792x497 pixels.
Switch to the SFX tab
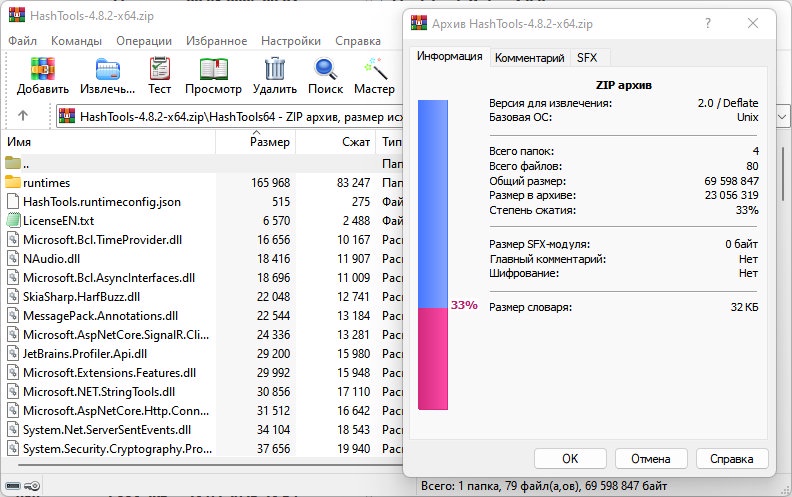[587, 58]
